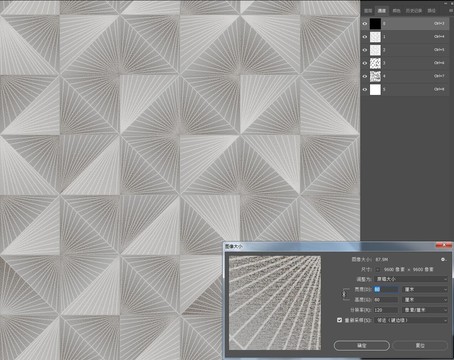
Task: Select the thumbnail of channel 4
Action: (375, 76)
